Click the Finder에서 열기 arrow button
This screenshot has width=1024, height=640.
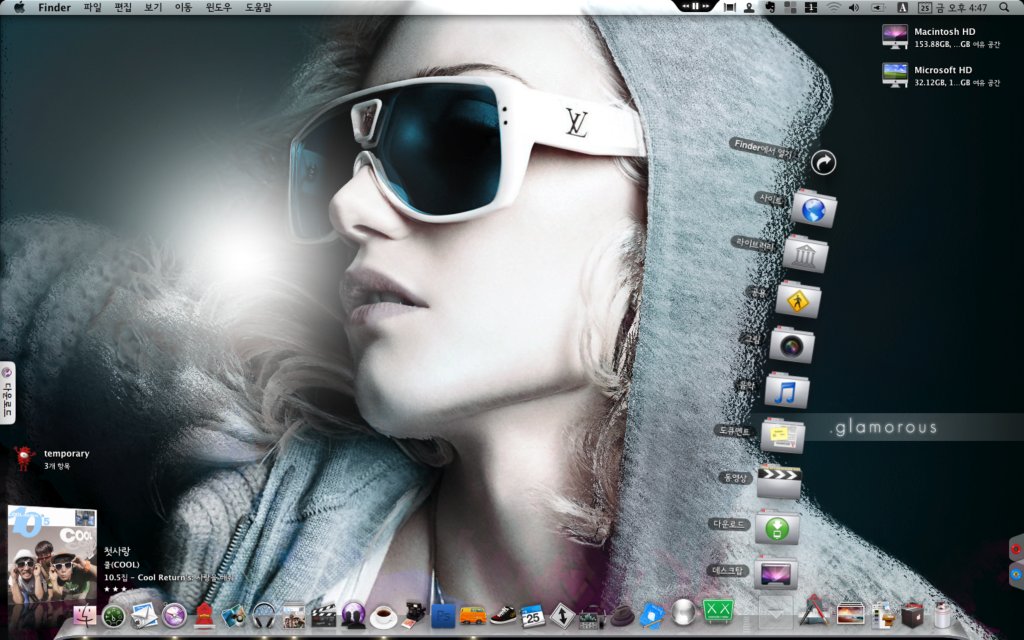coord(824,162)
